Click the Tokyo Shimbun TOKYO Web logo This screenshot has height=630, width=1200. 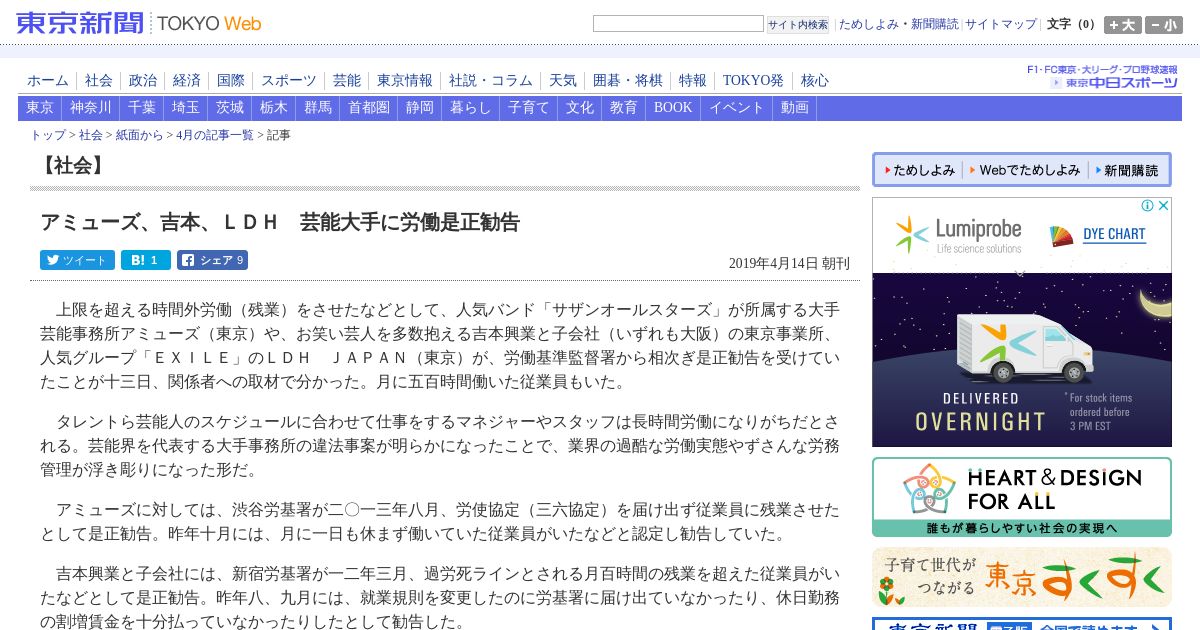click(x=139, y=23)
